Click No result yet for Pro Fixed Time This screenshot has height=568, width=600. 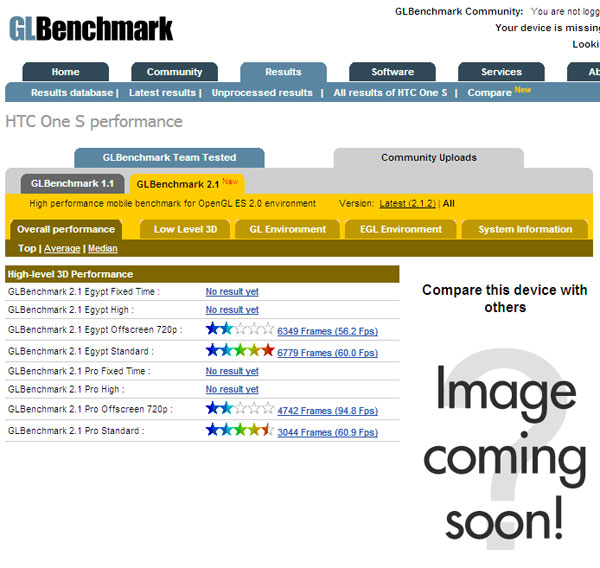click(x=232, y=371)
